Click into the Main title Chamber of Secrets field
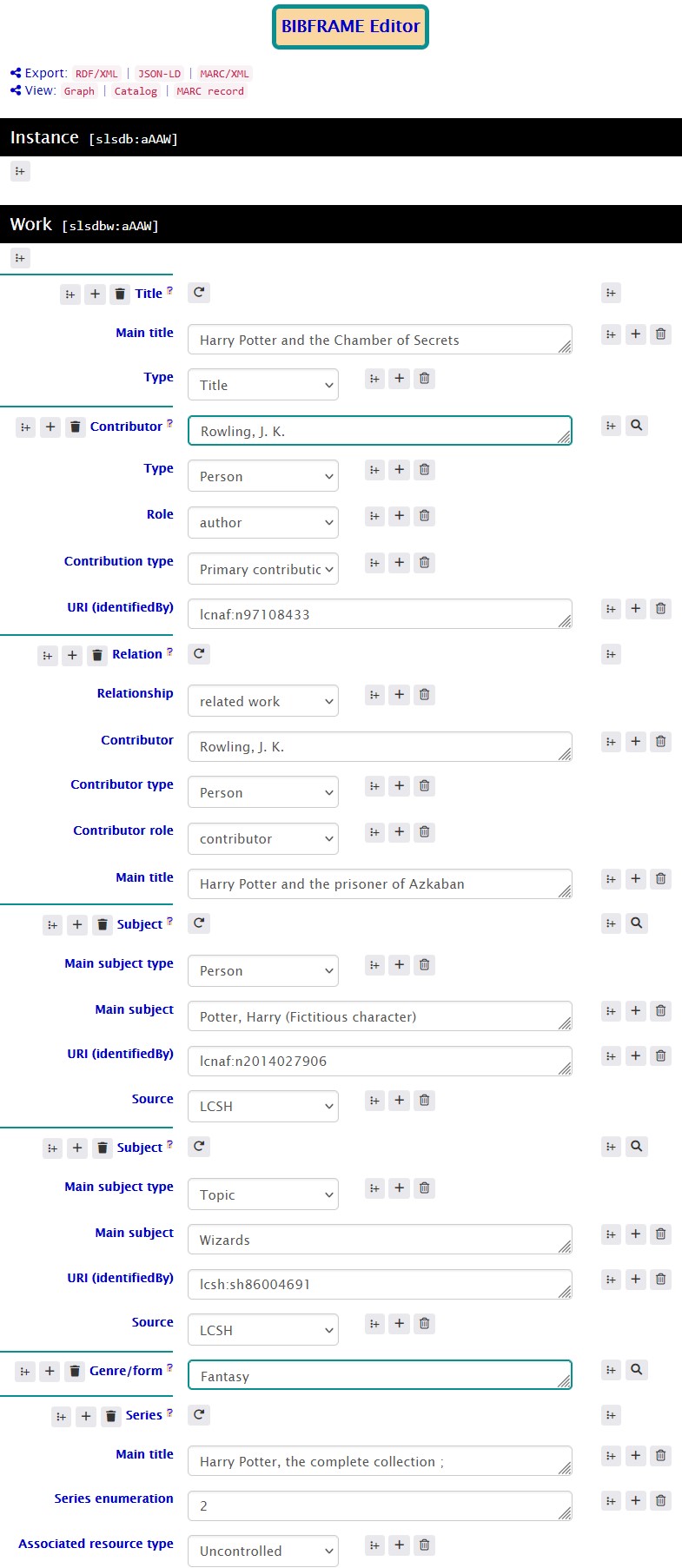The image size is (682, 1568). 380,340
